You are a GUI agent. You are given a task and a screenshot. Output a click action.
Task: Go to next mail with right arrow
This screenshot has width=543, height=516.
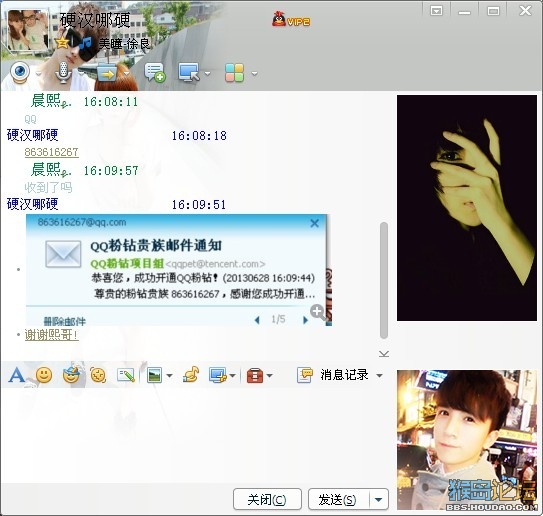(305, 320)
